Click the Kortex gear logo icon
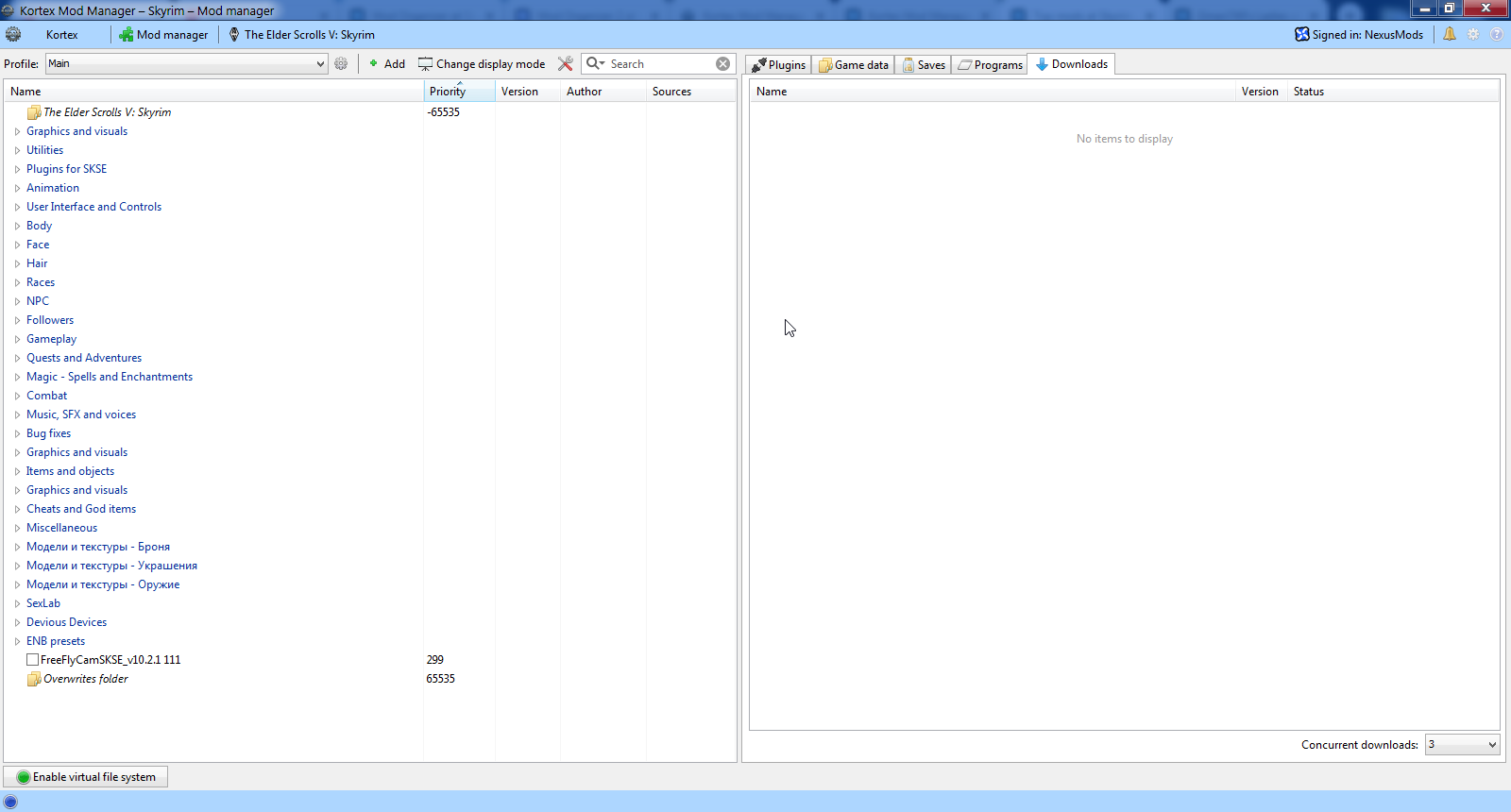Image resolution: width=1511 pixels, height=812 pixels. (13, 35)
